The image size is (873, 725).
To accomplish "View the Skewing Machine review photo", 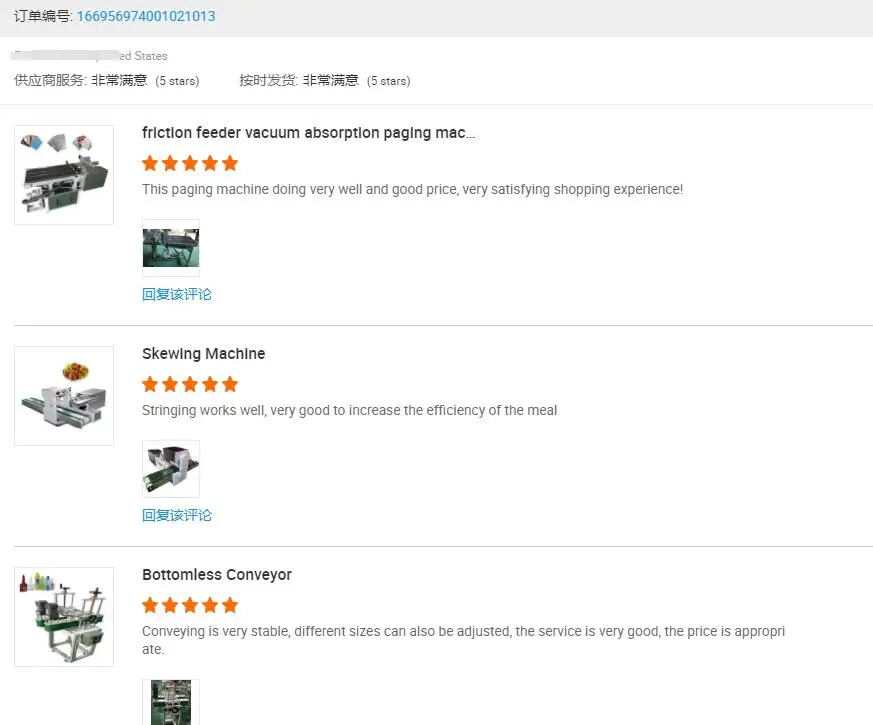I will [171, 469].
